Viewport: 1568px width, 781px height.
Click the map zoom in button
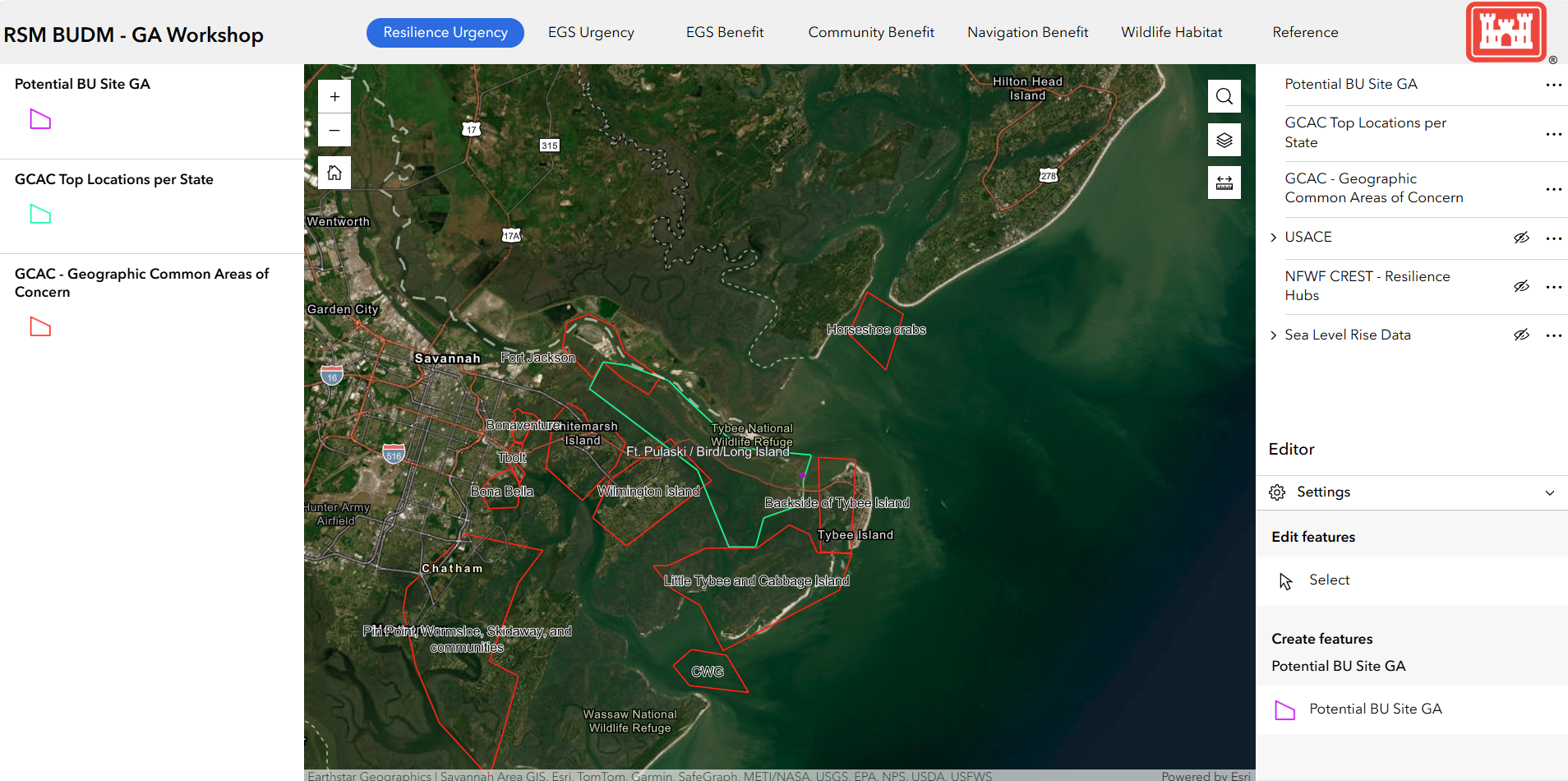pos(334,97)
